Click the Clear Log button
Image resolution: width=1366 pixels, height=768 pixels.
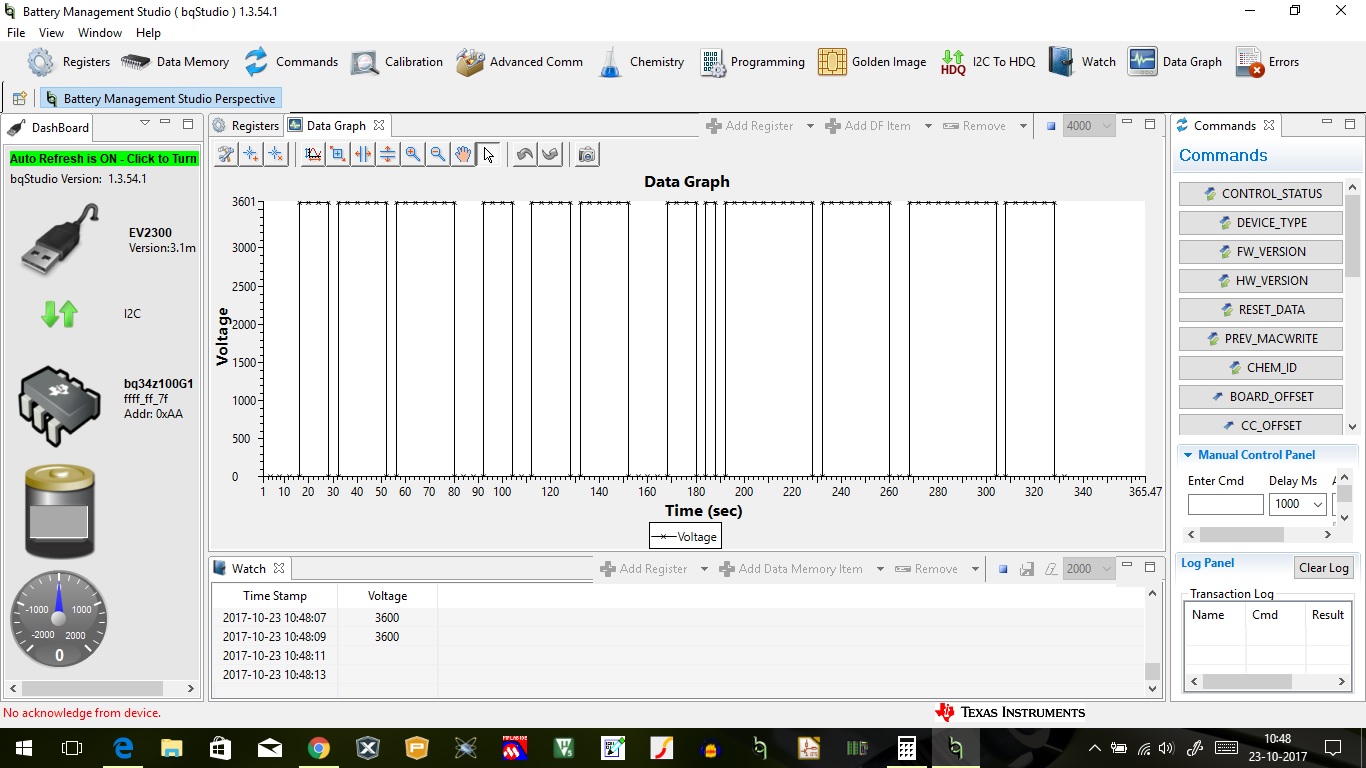(1323, 568)
